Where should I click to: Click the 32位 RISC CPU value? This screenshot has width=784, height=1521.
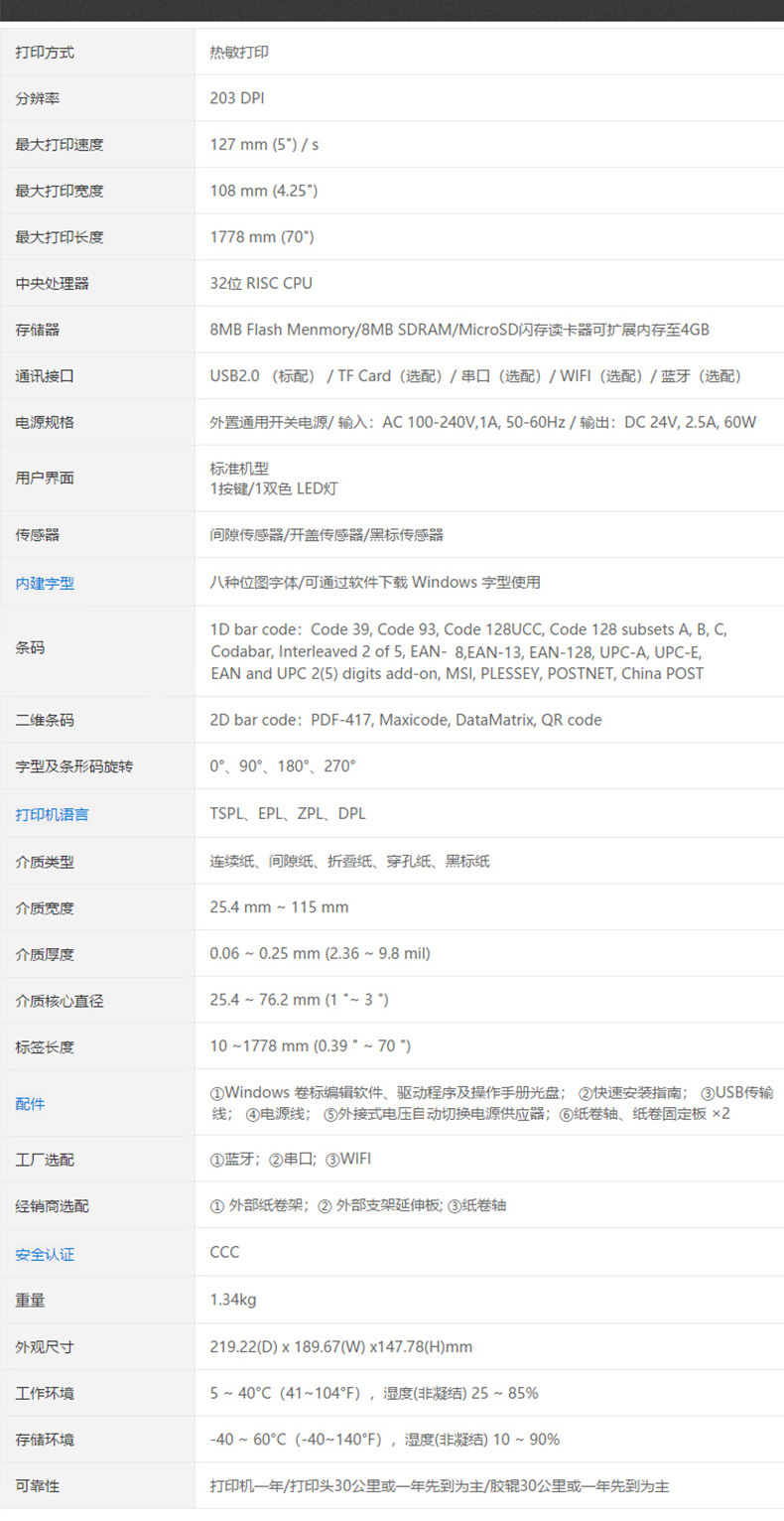[x=261, y=284]
